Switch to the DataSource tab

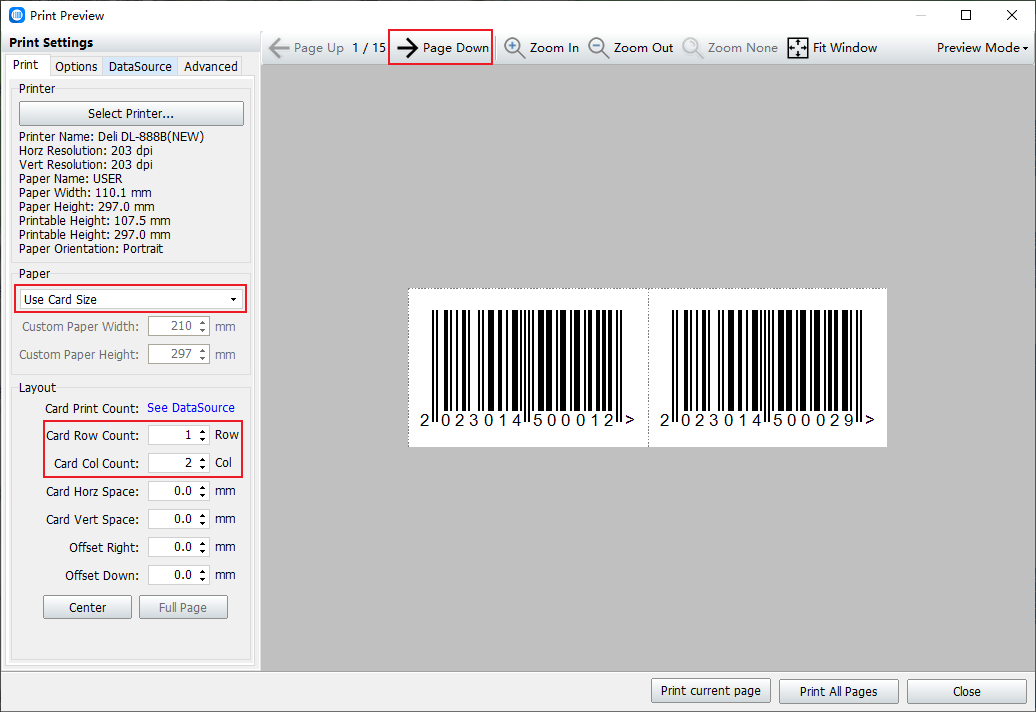(140, 66)
